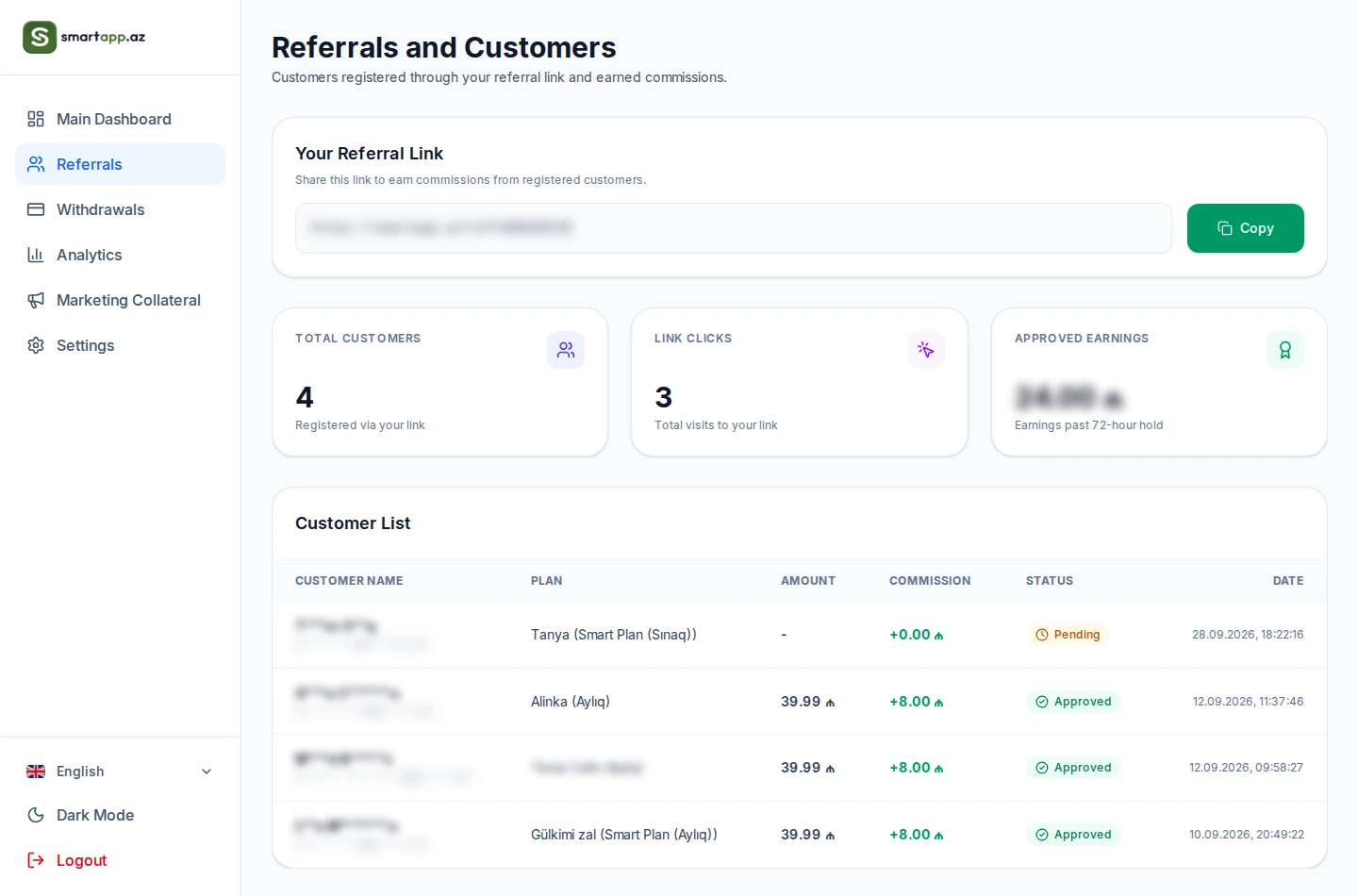The image size is (1358, 896).
Task: Log out of the account
Action: tap(120, 860)
